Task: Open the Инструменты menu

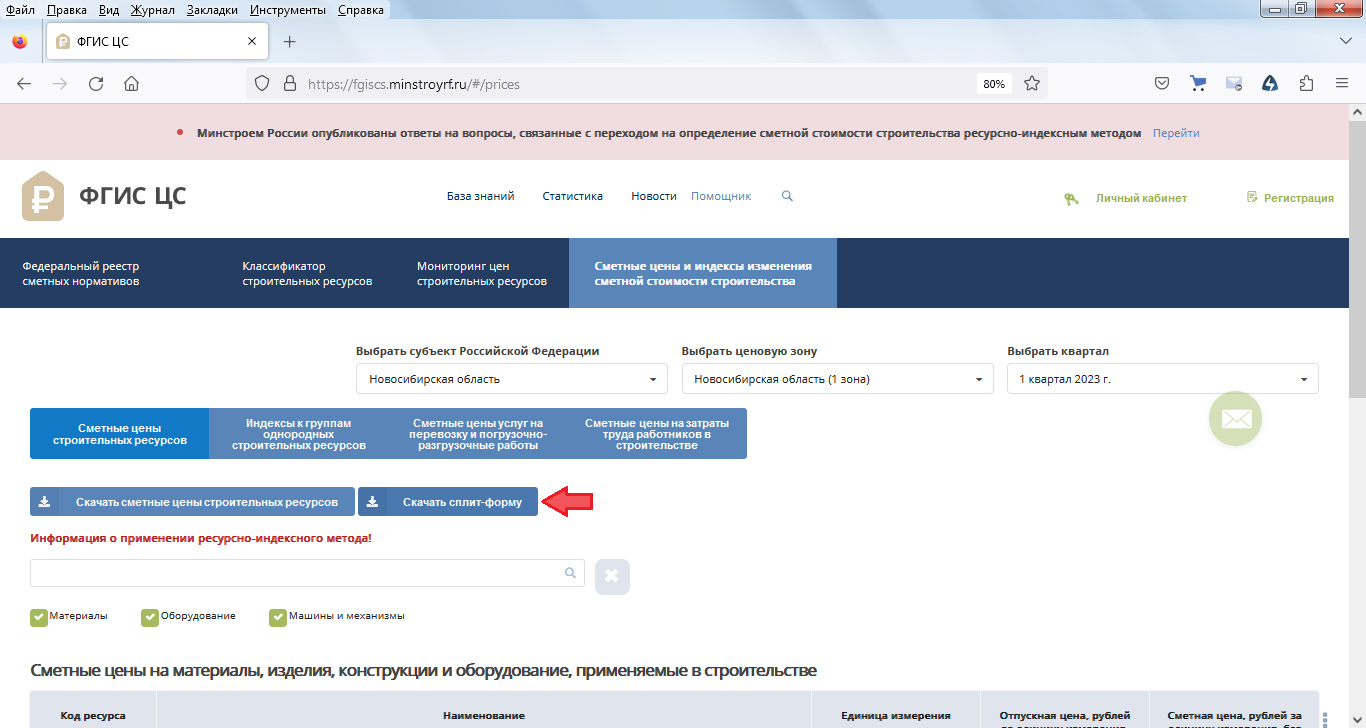Action: (x=289, y=9)
